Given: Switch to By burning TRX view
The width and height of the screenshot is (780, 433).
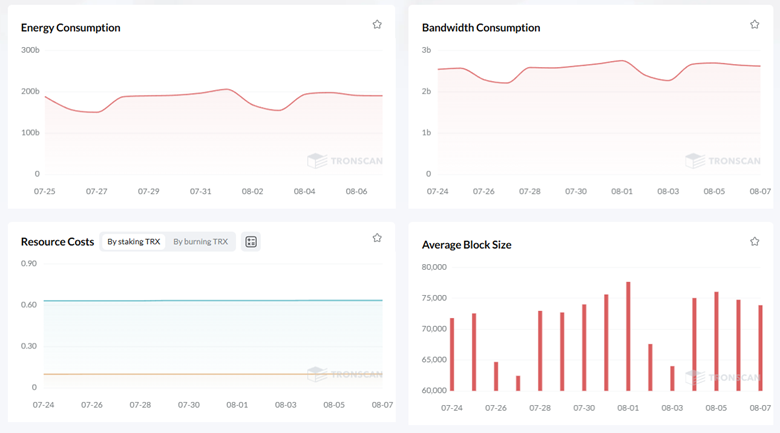Looking at the screenshot, I should (x=200, y=242).
